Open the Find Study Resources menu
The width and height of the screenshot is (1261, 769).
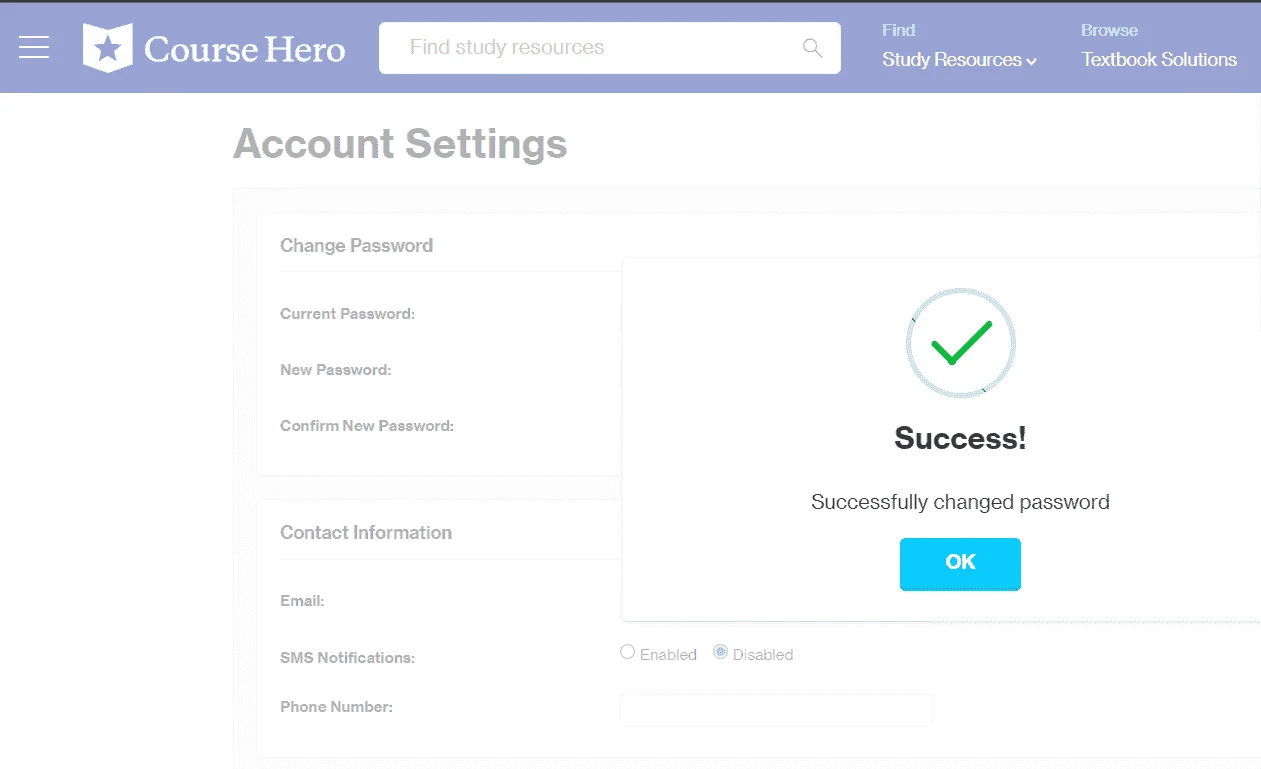959,46
